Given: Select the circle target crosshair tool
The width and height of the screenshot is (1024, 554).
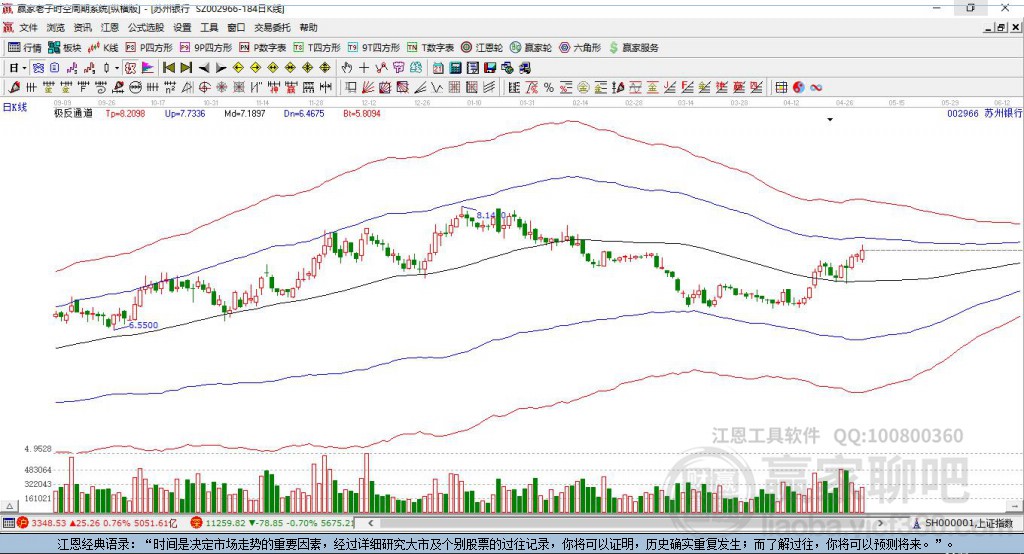Looking at the screenshot, I should 204,87.
